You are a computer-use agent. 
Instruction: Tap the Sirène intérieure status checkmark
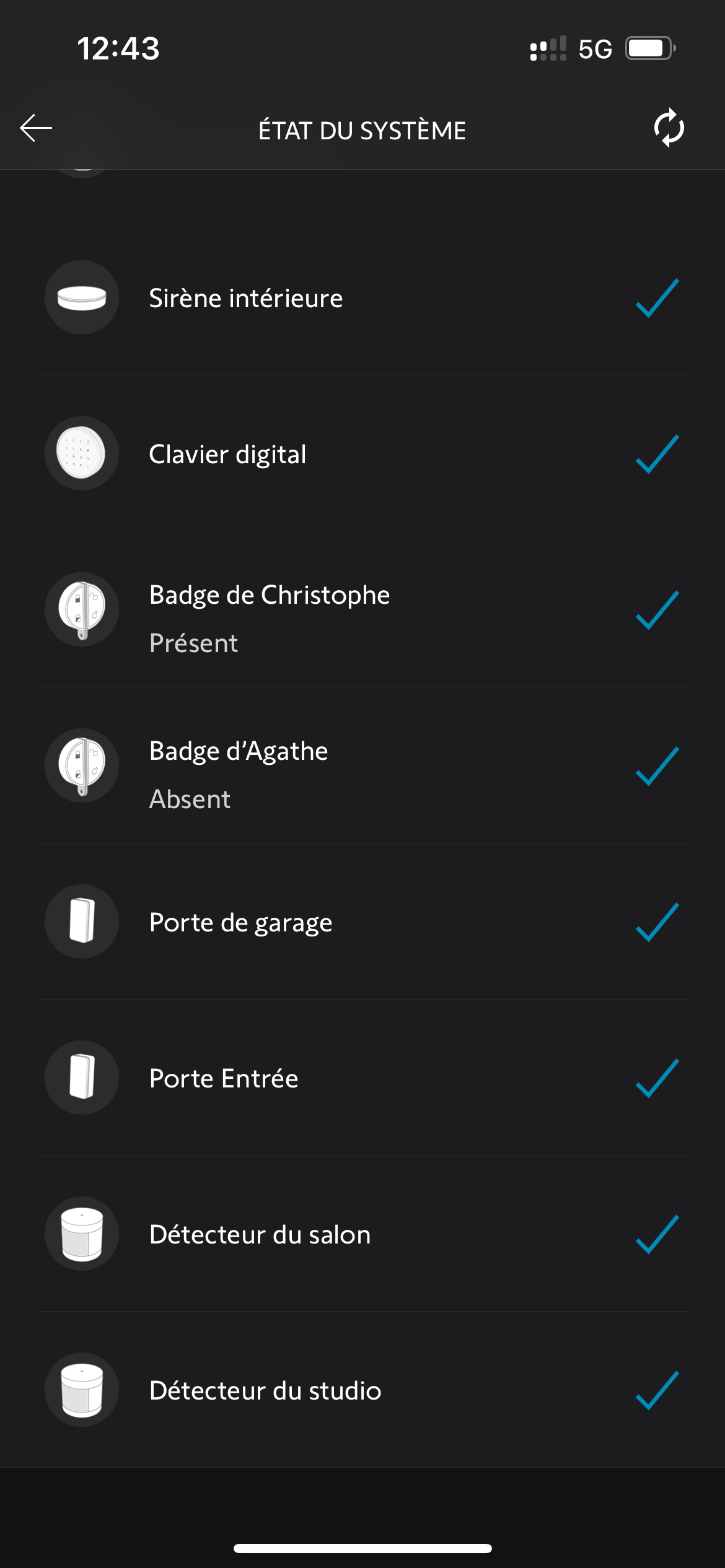coord(657,298)
